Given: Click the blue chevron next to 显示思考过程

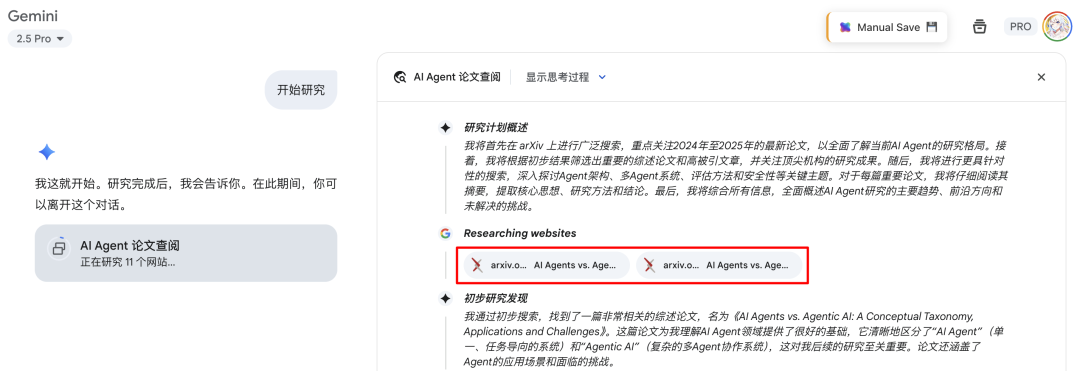Looking at the screenshot, I should tap(603, 77).
